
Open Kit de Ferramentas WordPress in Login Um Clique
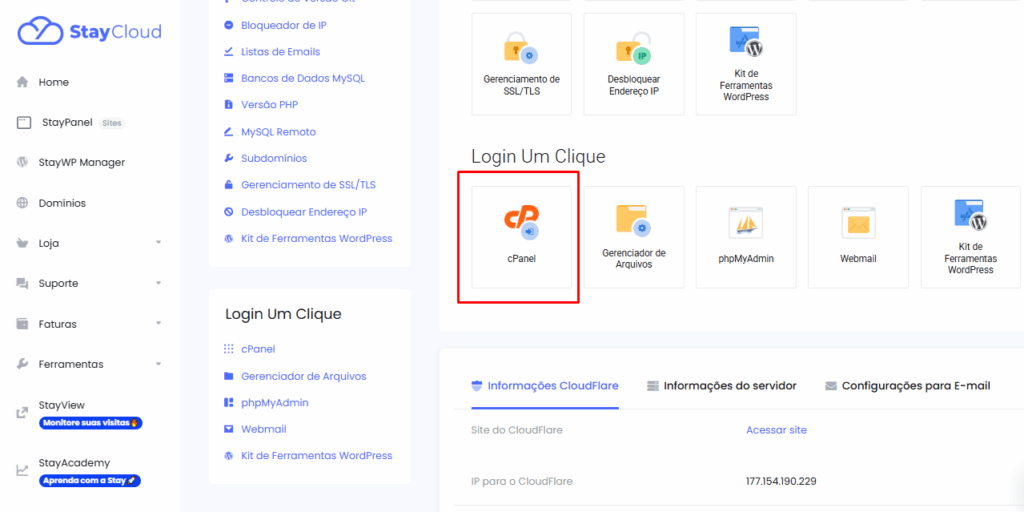[x=970, y=222]
